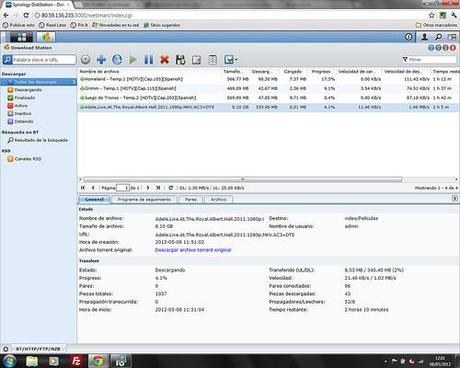Click the list document toolbar icon
The height and width of the screenshot is (368, 460).
[x=212, y=60]
